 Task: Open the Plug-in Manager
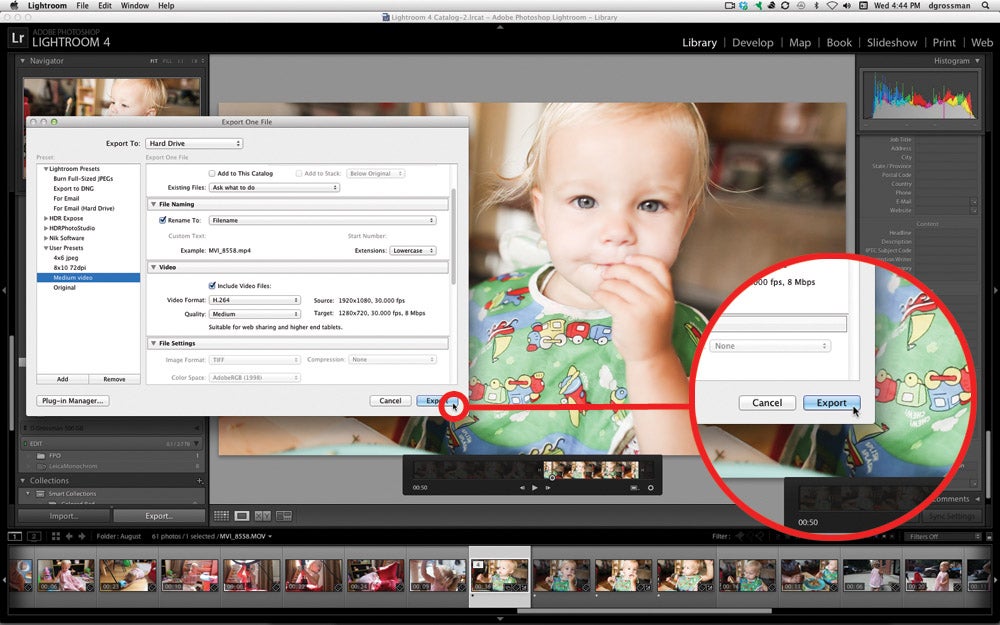pos(72,401)
